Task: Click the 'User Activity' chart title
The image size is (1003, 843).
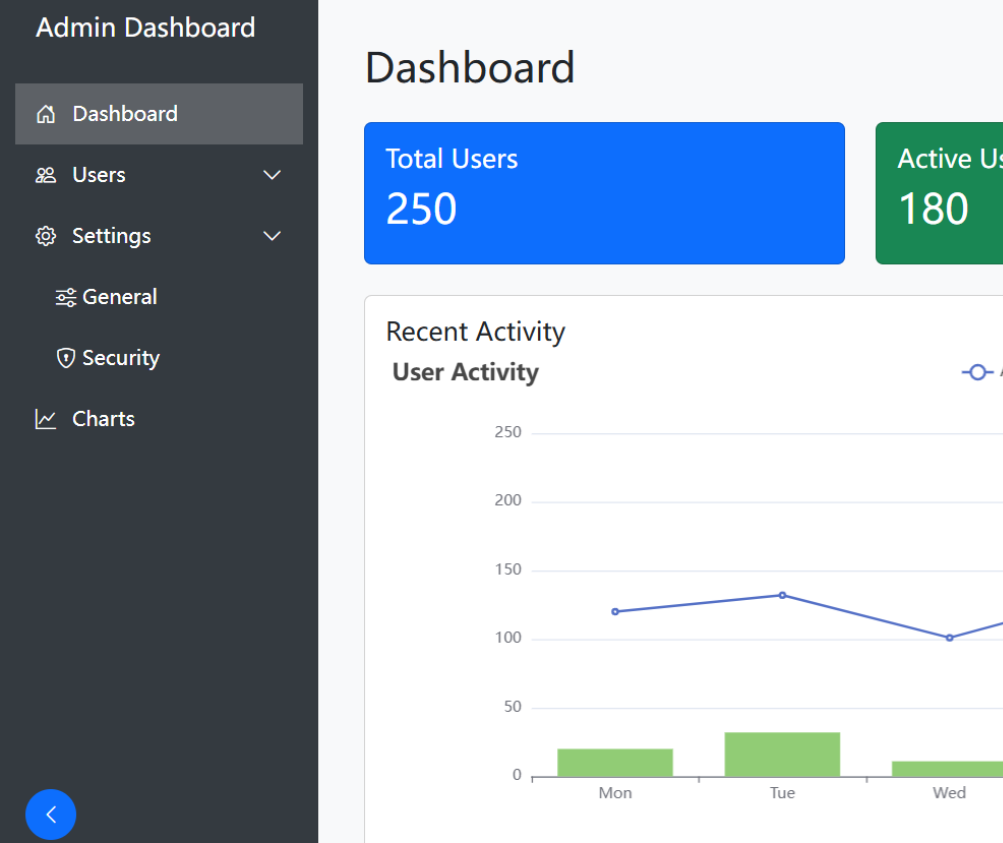Action: (x=466, y=372)
